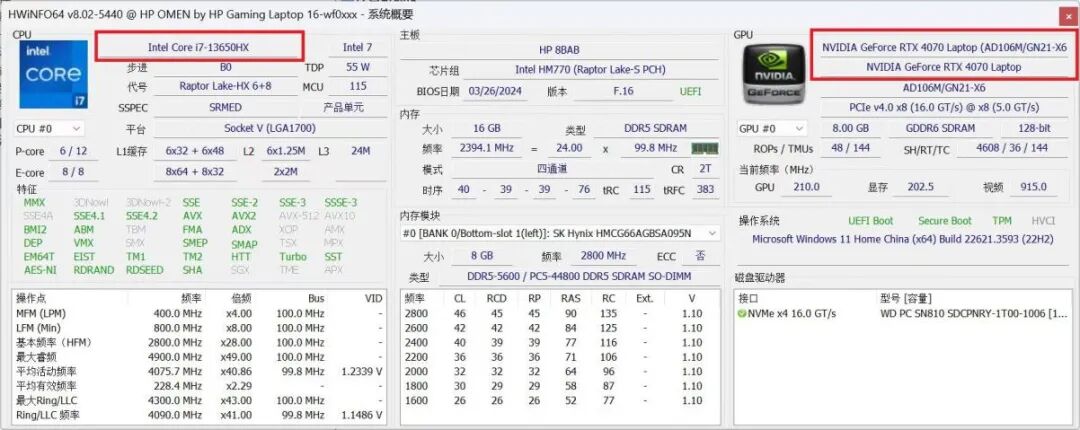Screen dimensions: 1080x430
Task: Click the CR 2T value
Action: tap(705, 169)
